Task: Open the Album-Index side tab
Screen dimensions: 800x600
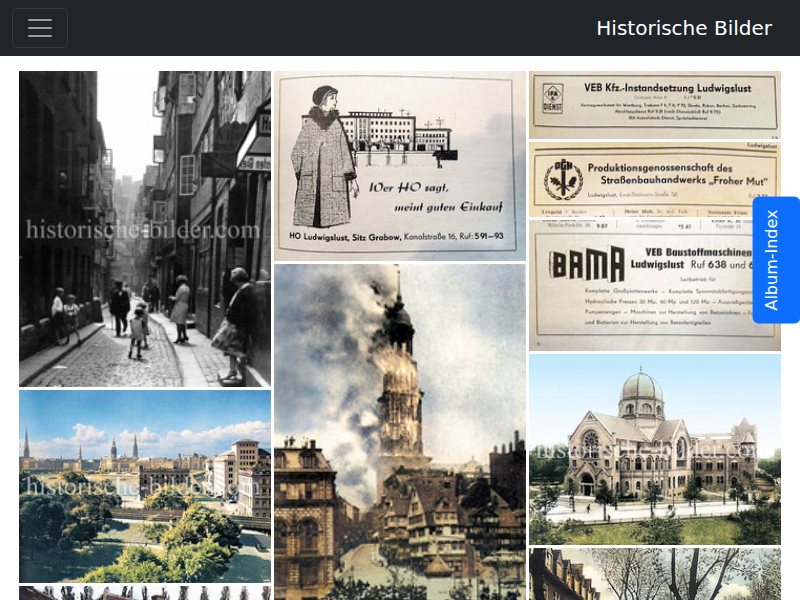Action: click(x=776, y=260)
